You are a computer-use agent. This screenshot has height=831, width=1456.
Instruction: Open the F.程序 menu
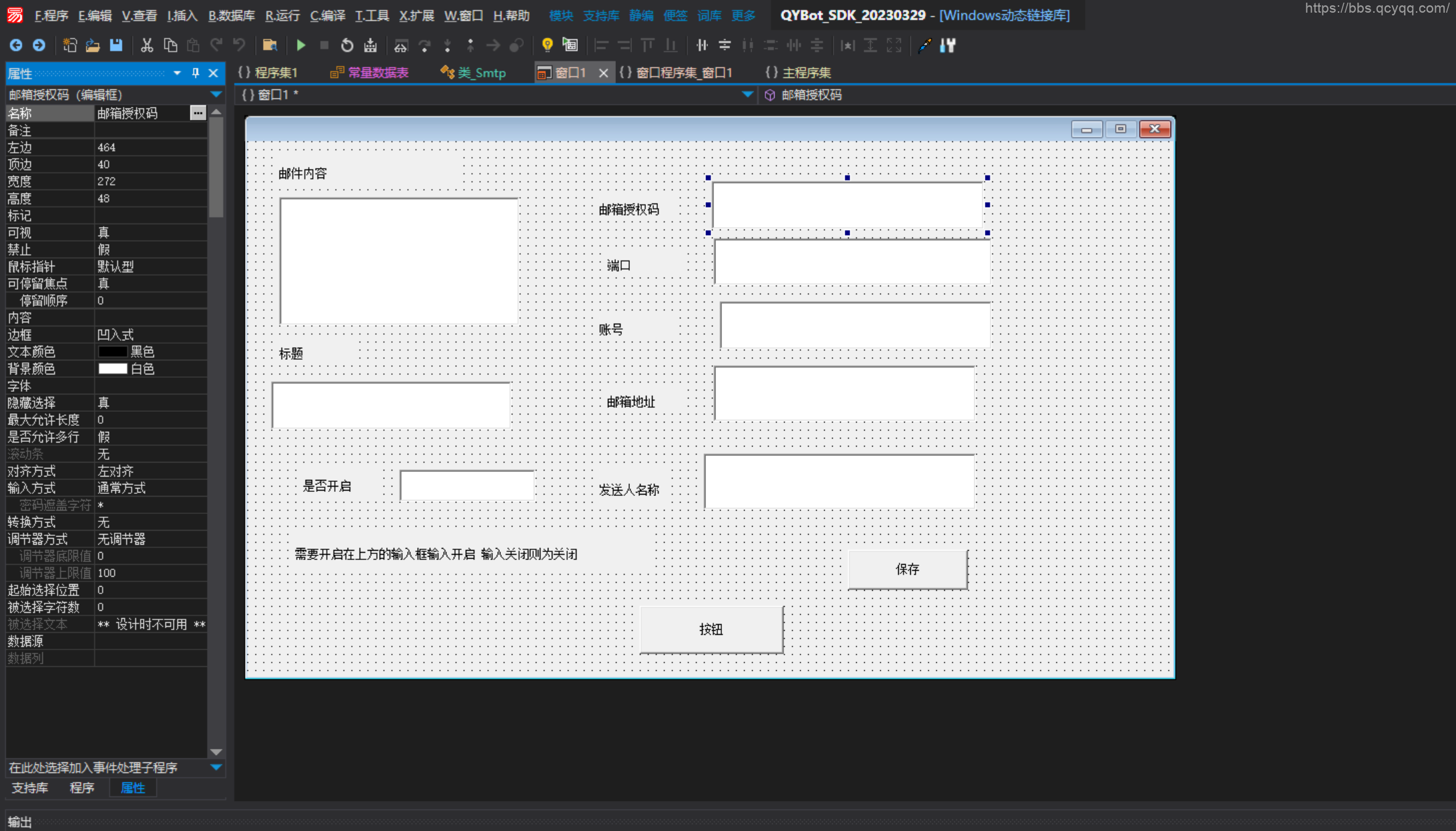(51, 15)
